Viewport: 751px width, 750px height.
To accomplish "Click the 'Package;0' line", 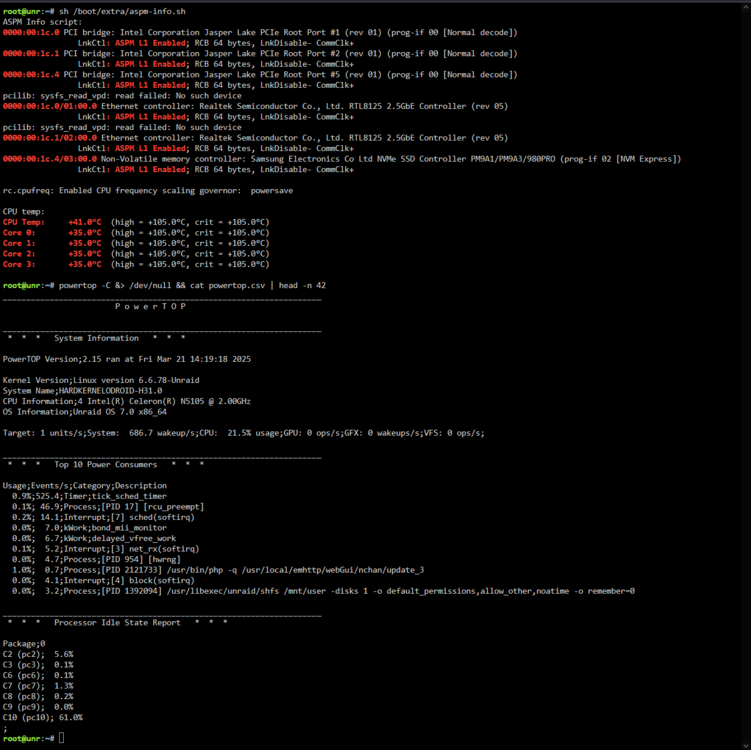I will click(23, 643).
